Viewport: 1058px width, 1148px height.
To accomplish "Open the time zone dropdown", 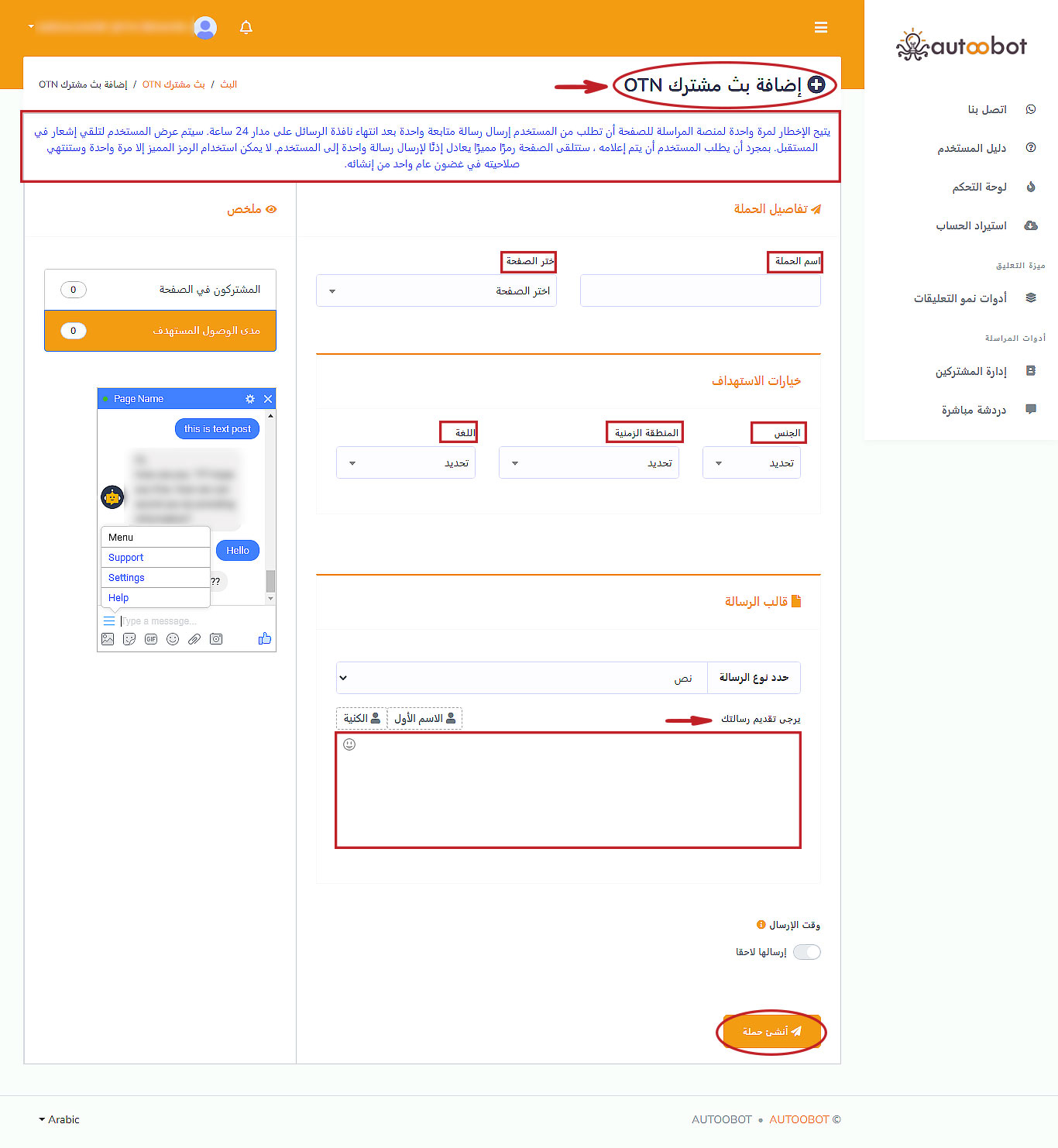I will [x=589, y=463].
